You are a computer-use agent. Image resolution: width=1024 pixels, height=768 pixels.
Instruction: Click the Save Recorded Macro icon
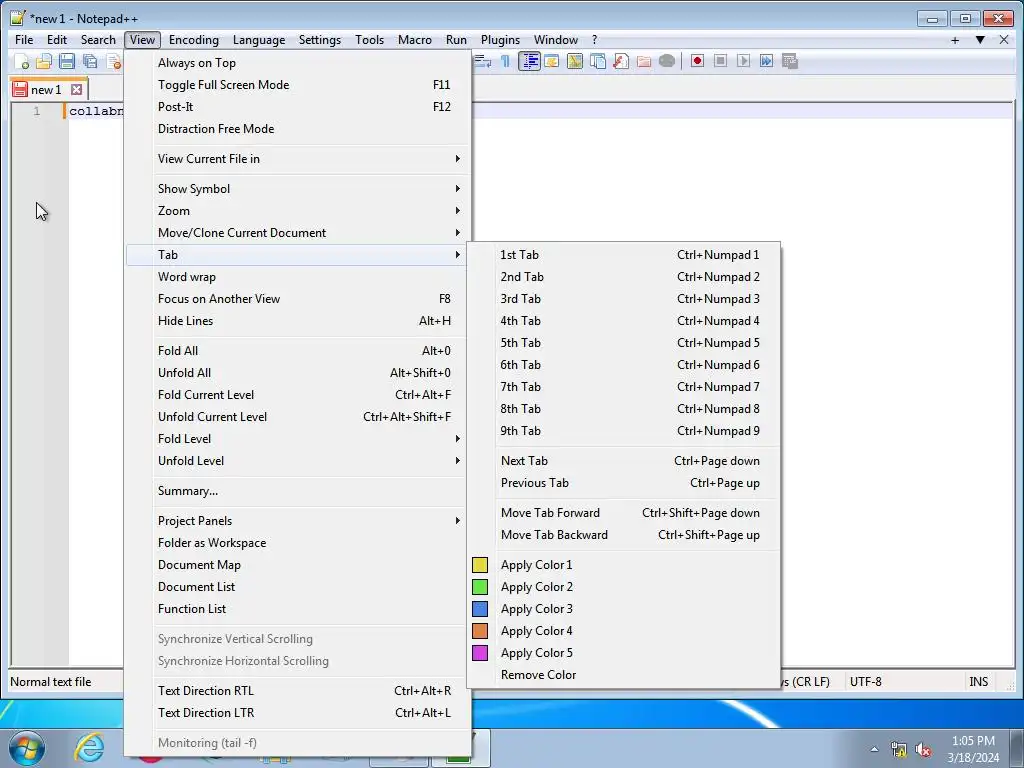pyautogui.click(x=790, y=61)
